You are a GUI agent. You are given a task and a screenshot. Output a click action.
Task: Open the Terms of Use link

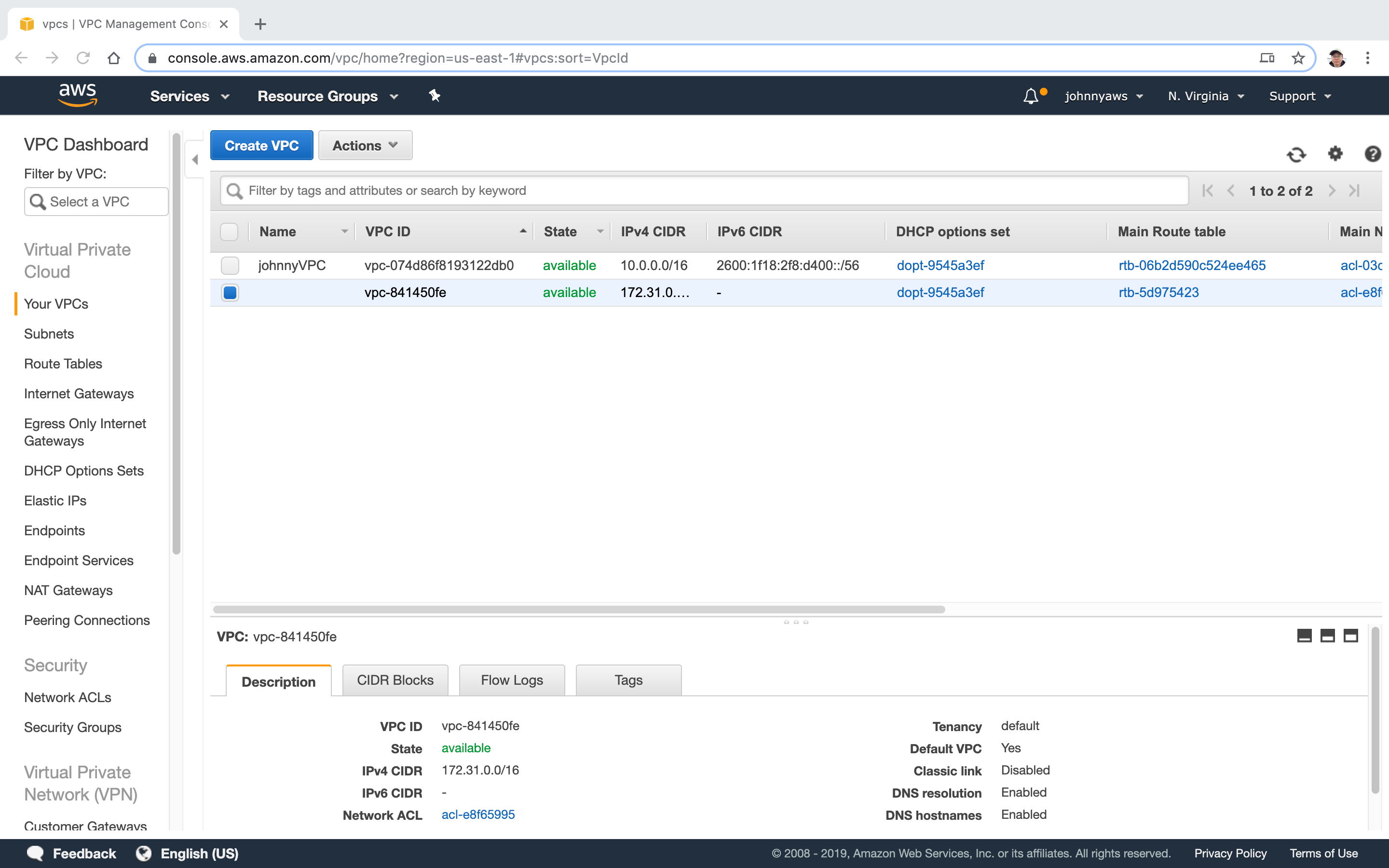[1323, 853]
